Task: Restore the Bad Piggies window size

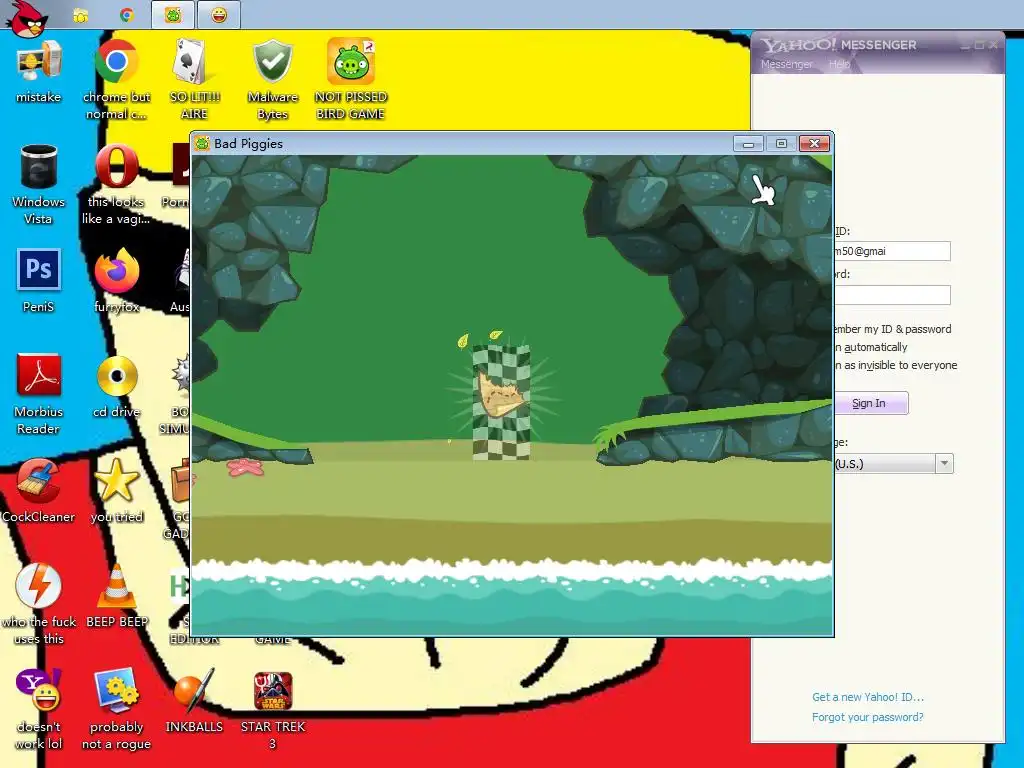Action: 781,144
